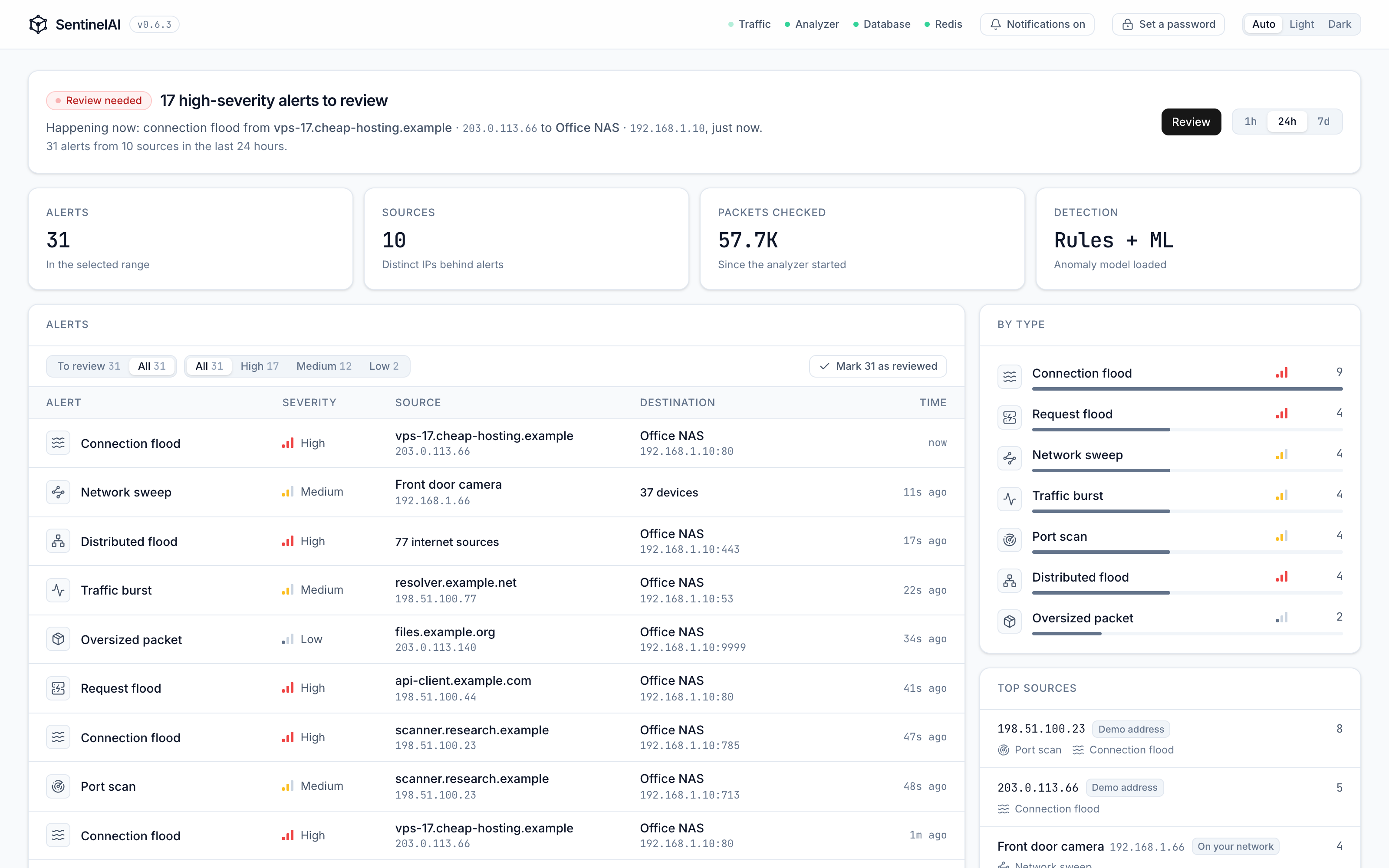Click the Traffic burst icon in resolver.example.net row
This screenshot has width=1389, height=868.
[58, 590]
